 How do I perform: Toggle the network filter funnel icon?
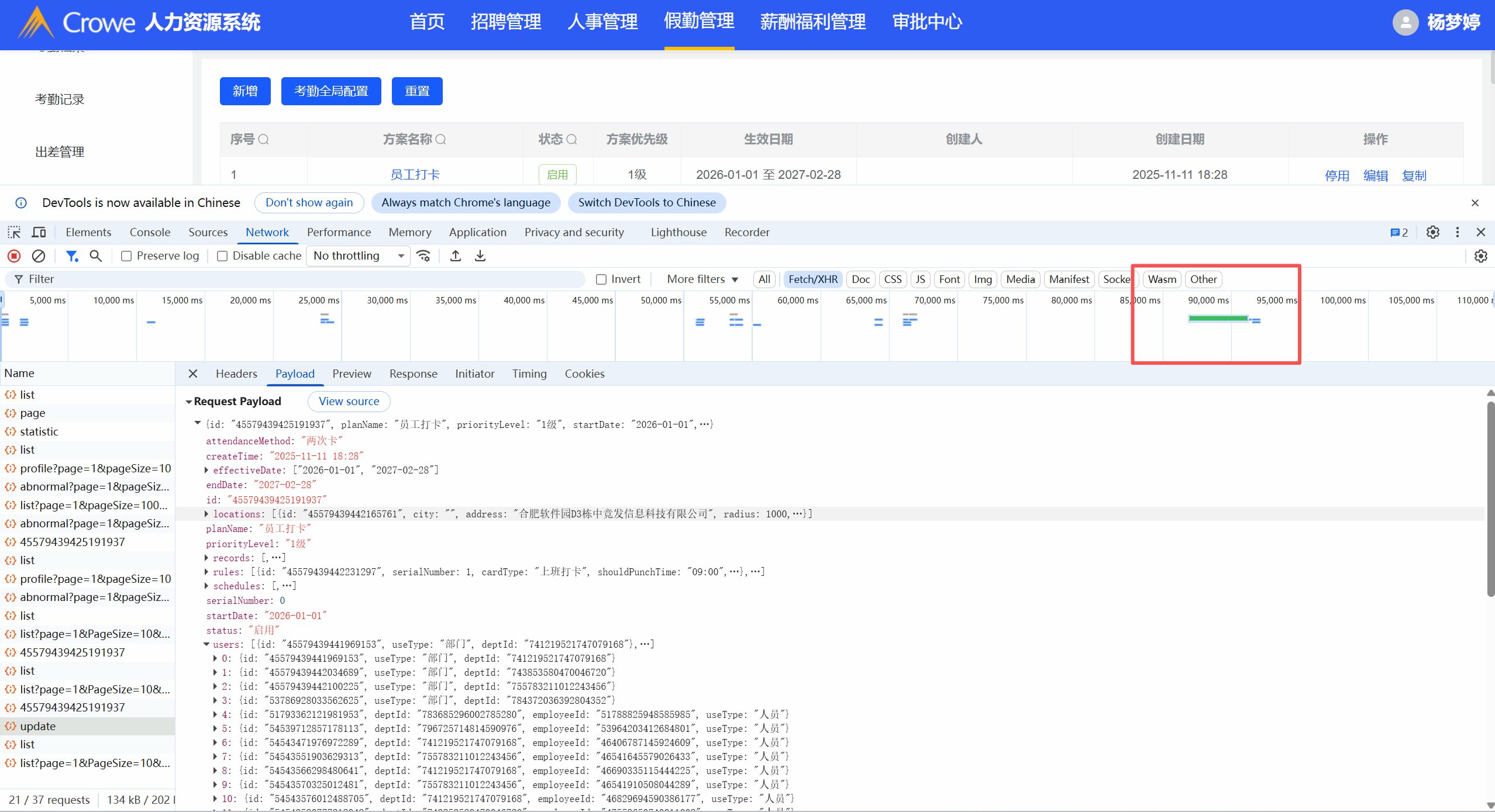click(72, 256)
